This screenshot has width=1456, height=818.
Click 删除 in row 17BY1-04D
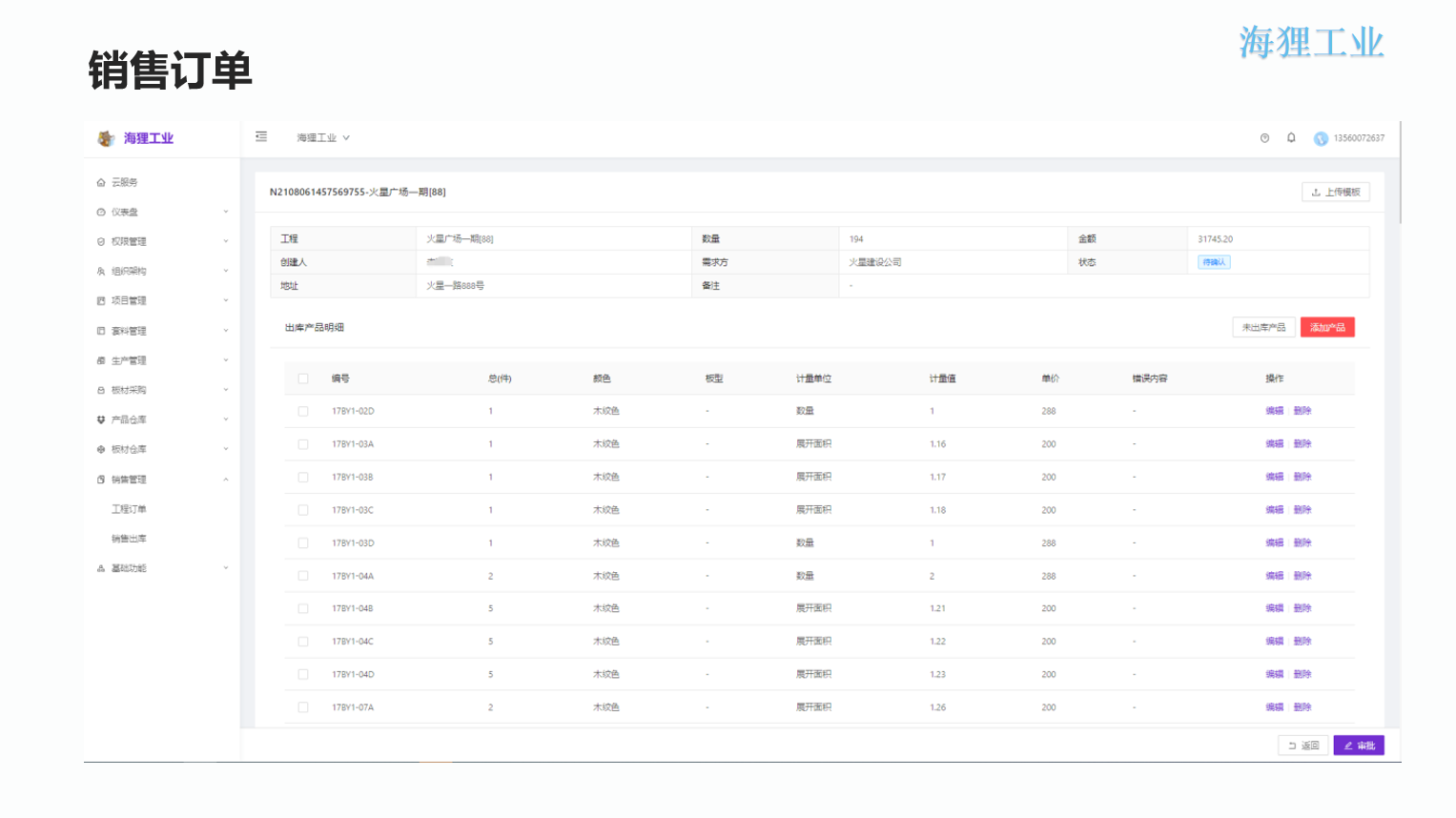click(x=1302, y=674)
